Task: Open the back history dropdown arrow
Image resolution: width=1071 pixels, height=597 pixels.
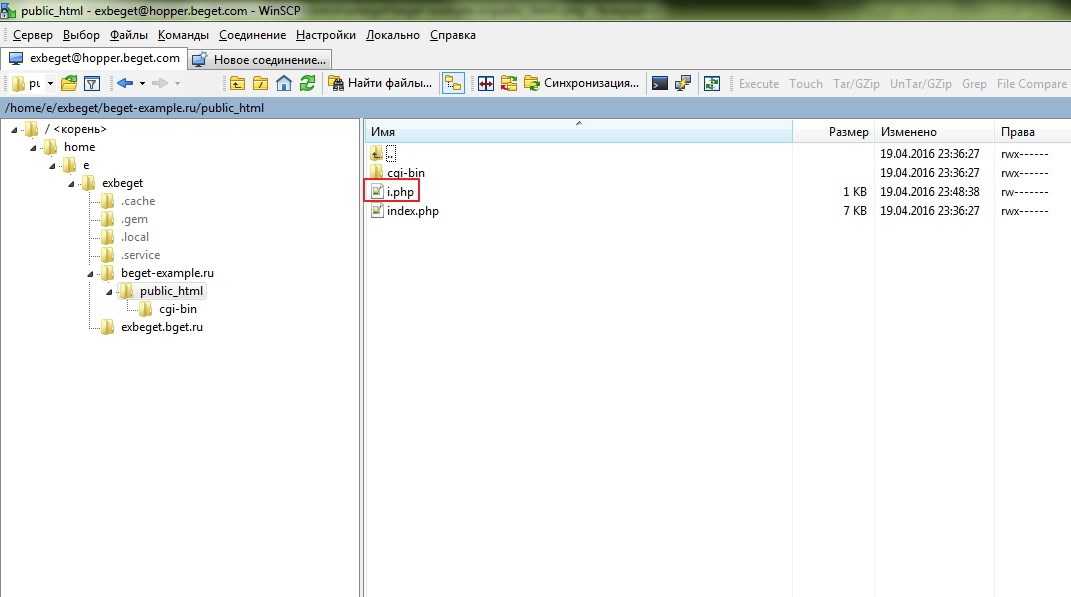Action: coord(142,84)
